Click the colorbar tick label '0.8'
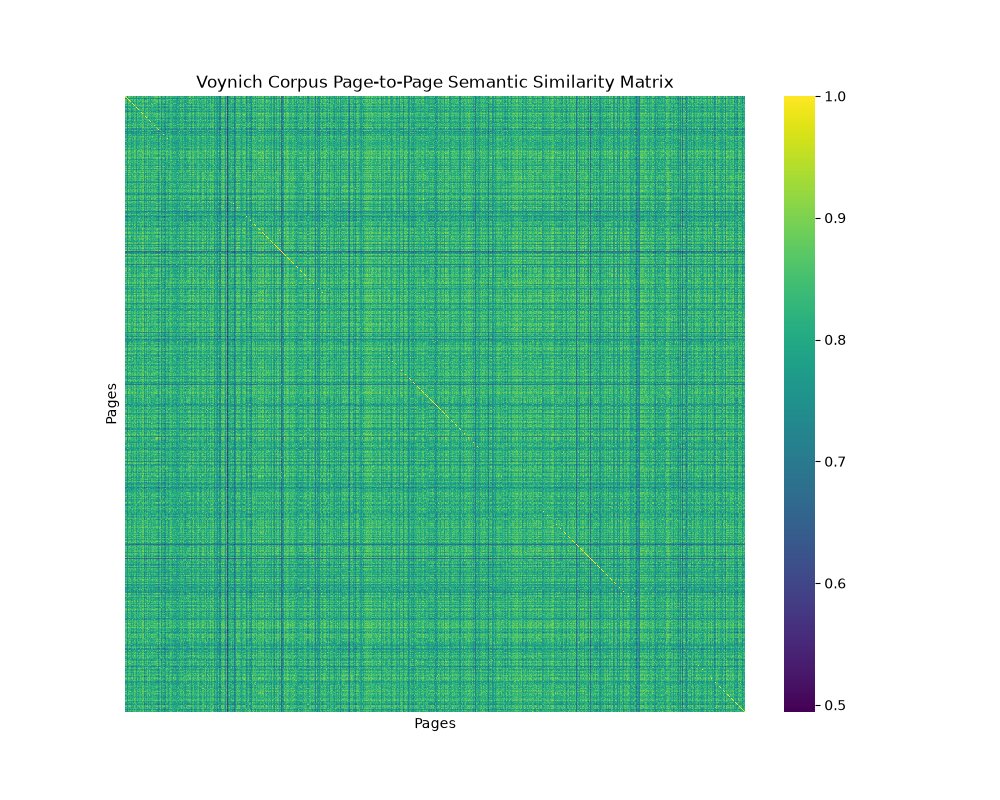Screen dimensions: 1000x800 tap(835, 340)
